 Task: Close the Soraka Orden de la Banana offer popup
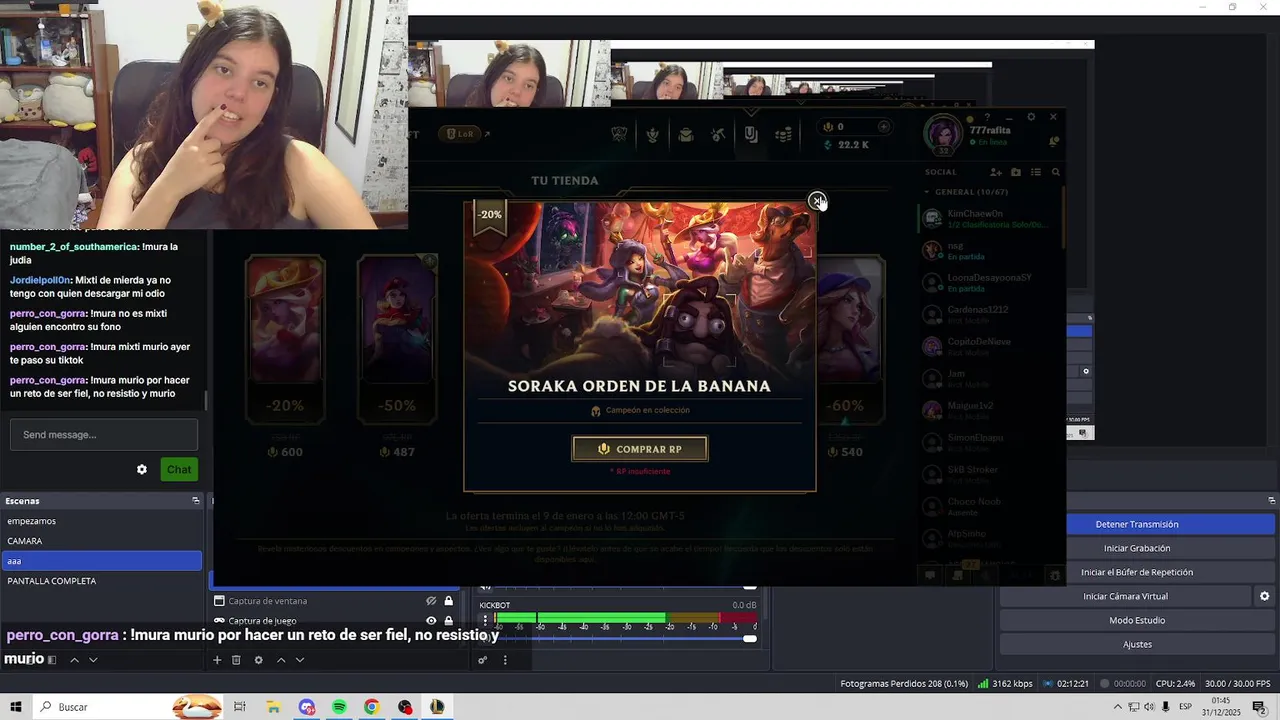[817, 201]
